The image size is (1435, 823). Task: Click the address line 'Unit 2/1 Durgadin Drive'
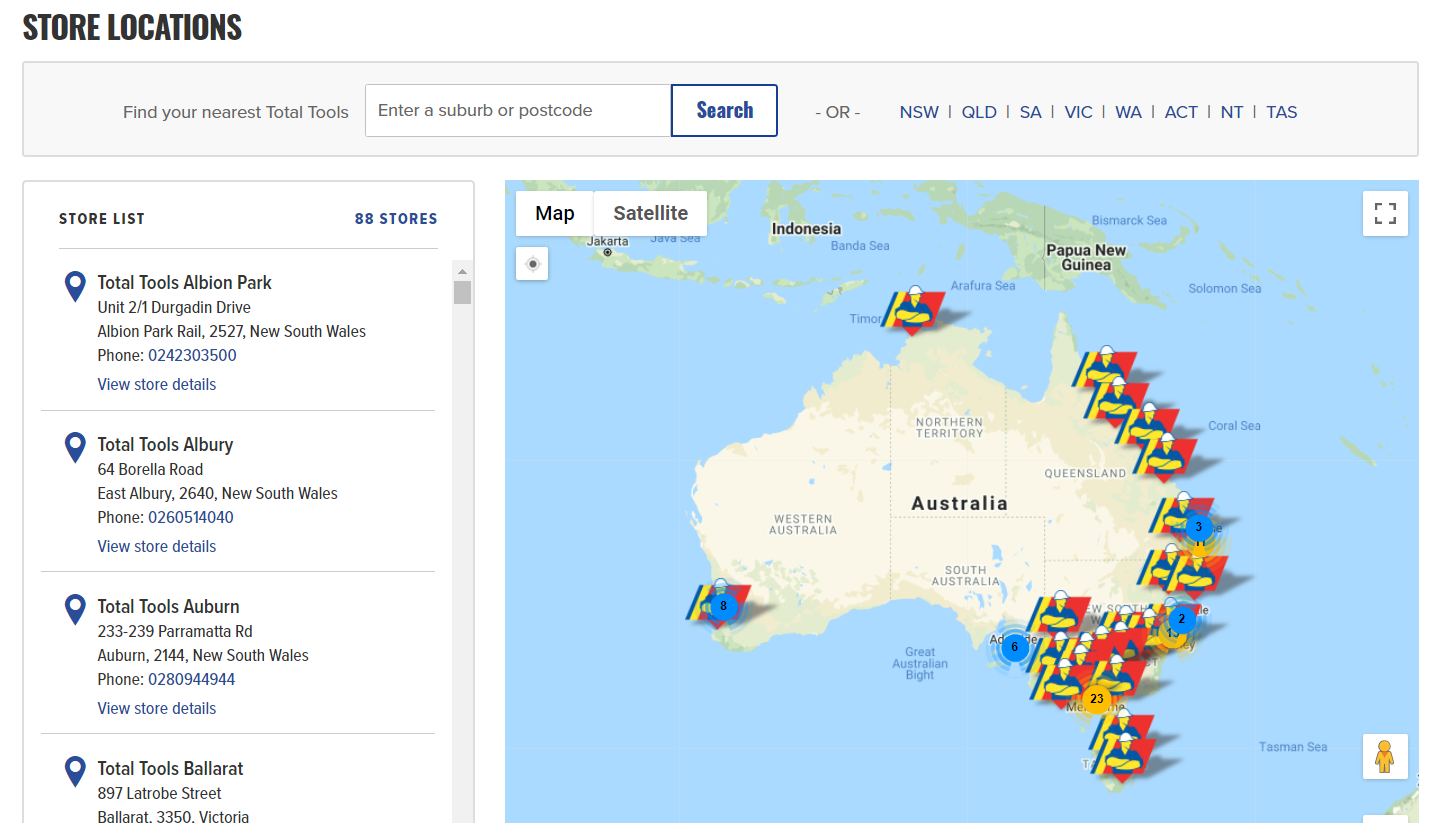[174, 307]
